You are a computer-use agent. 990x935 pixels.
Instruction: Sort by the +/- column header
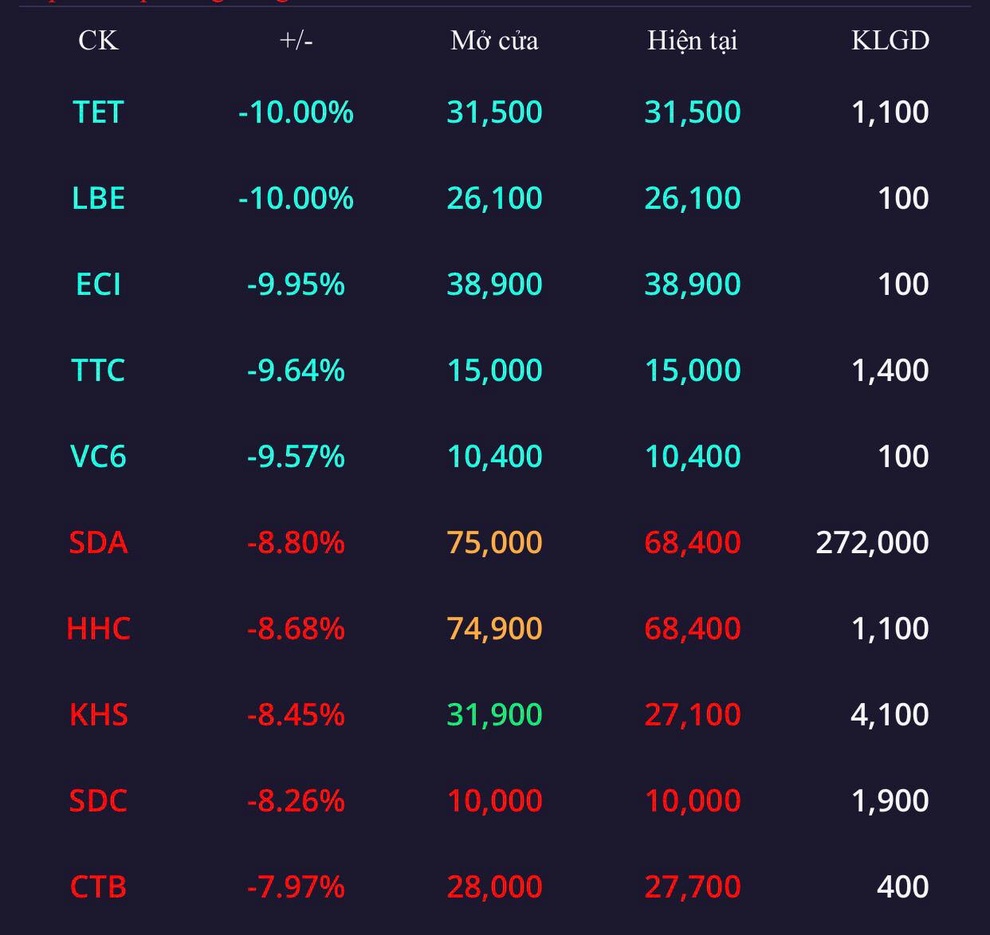(296, 40)
